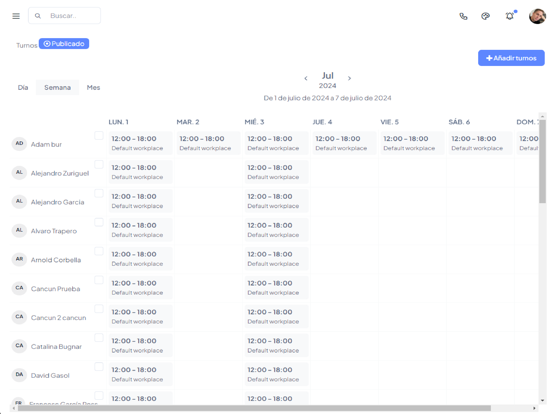Click the vertical scrollbar thumb
This screenshot has width=552, height=414.
coord(542,161)
